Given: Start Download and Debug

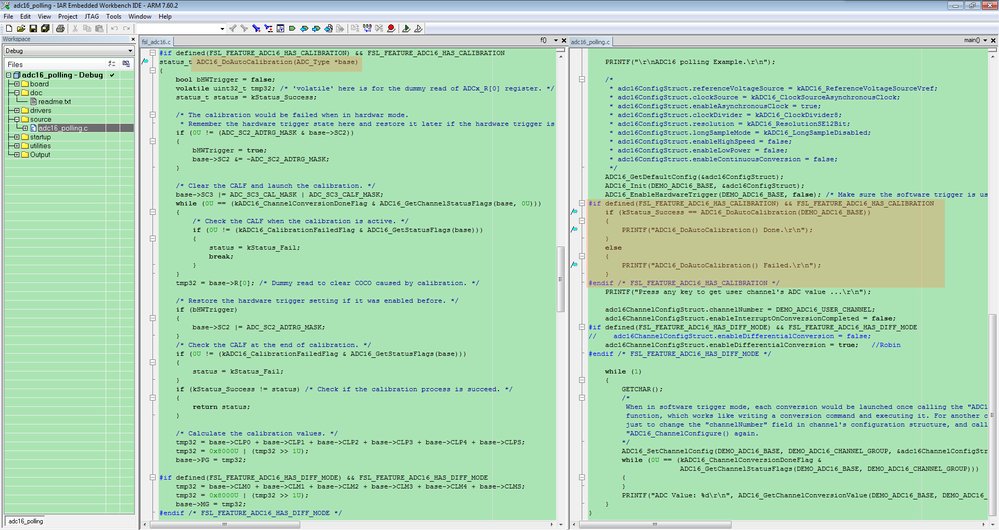Looking at the screenshot, I should [406, 29].
